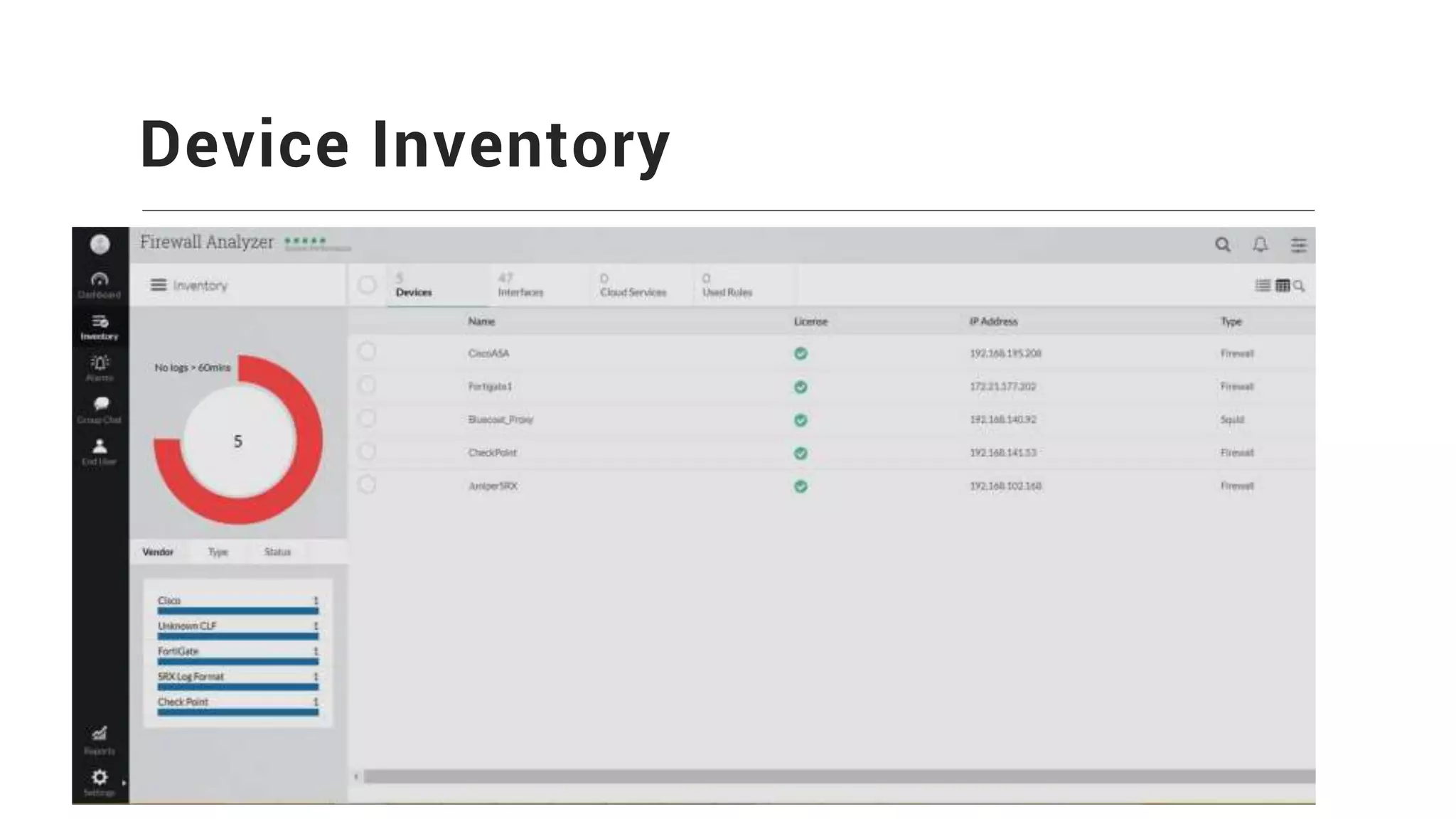
Task: Select the Fortigate1 row checkbox
Action: (367, 385)
